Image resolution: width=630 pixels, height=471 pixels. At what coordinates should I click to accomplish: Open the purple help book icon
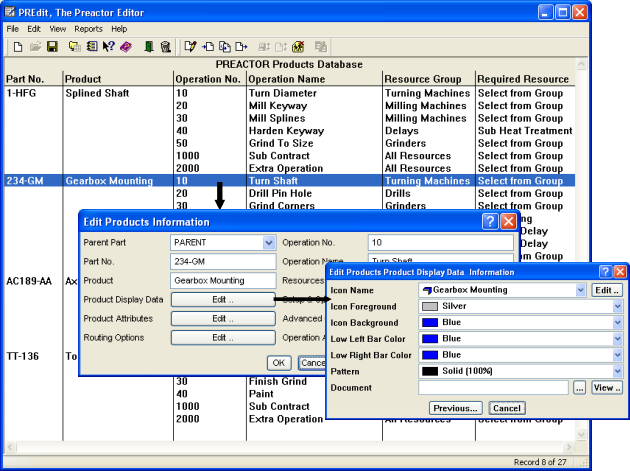click(x=126, y=47)
